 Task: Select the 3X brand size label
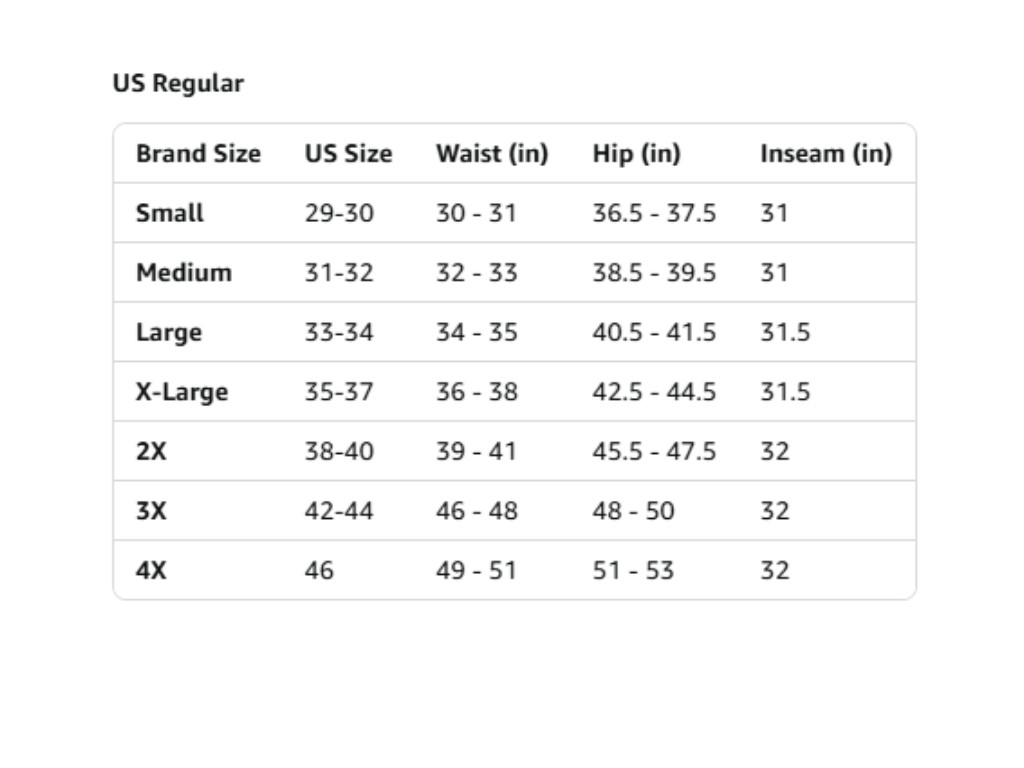[151, 511]
